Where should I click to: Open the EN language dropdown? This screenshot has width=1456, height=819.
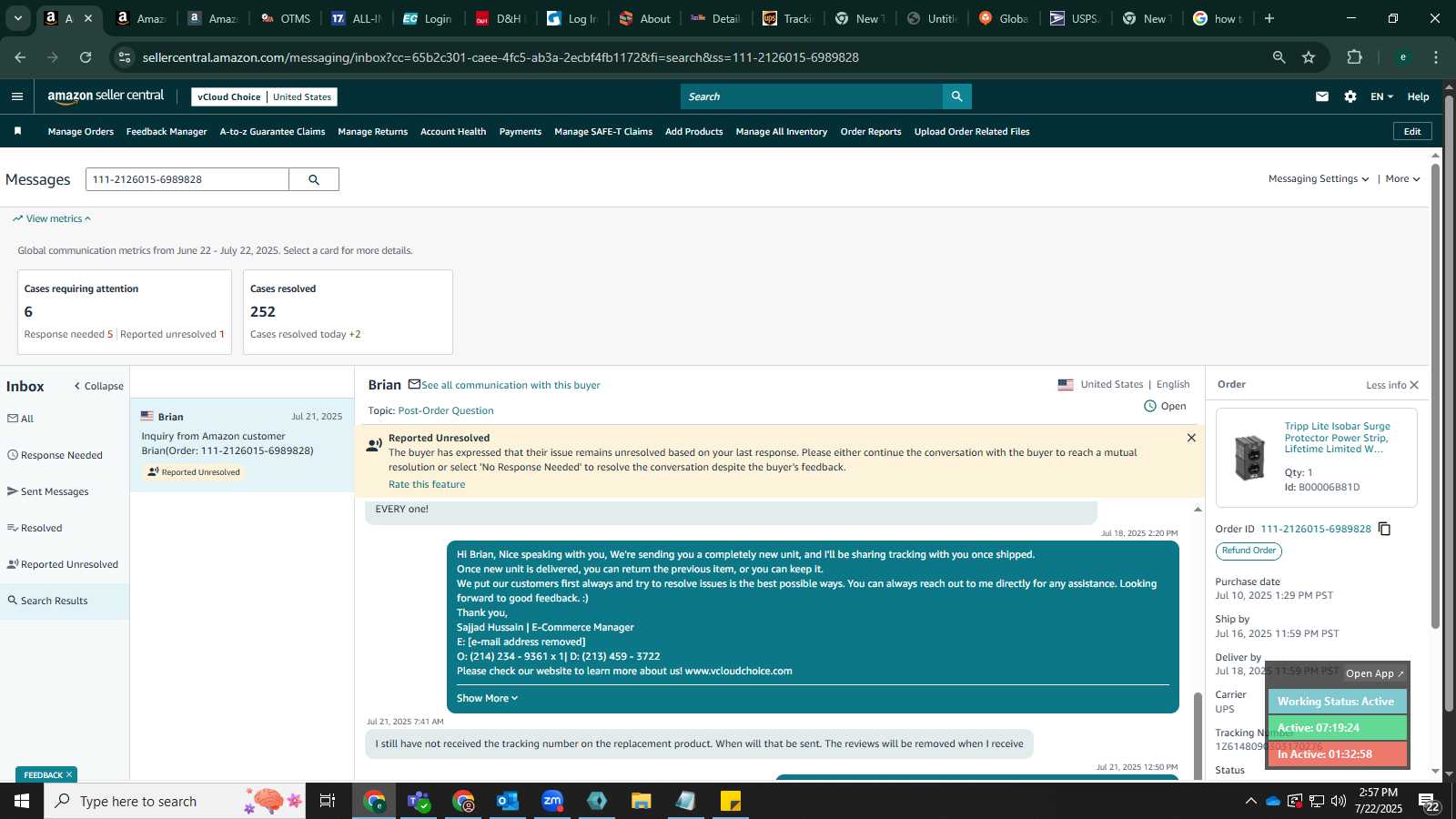click(1381, 96)
